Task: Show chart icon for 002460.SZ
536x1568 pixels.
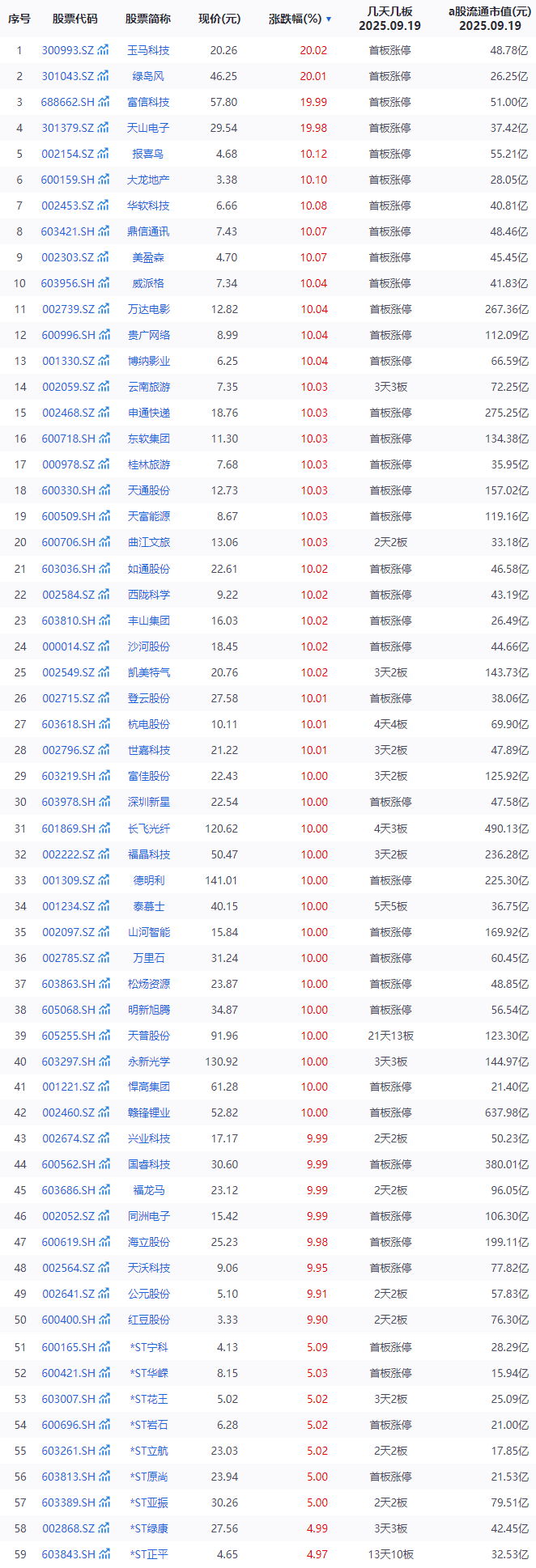Action: click(104, 1112)
